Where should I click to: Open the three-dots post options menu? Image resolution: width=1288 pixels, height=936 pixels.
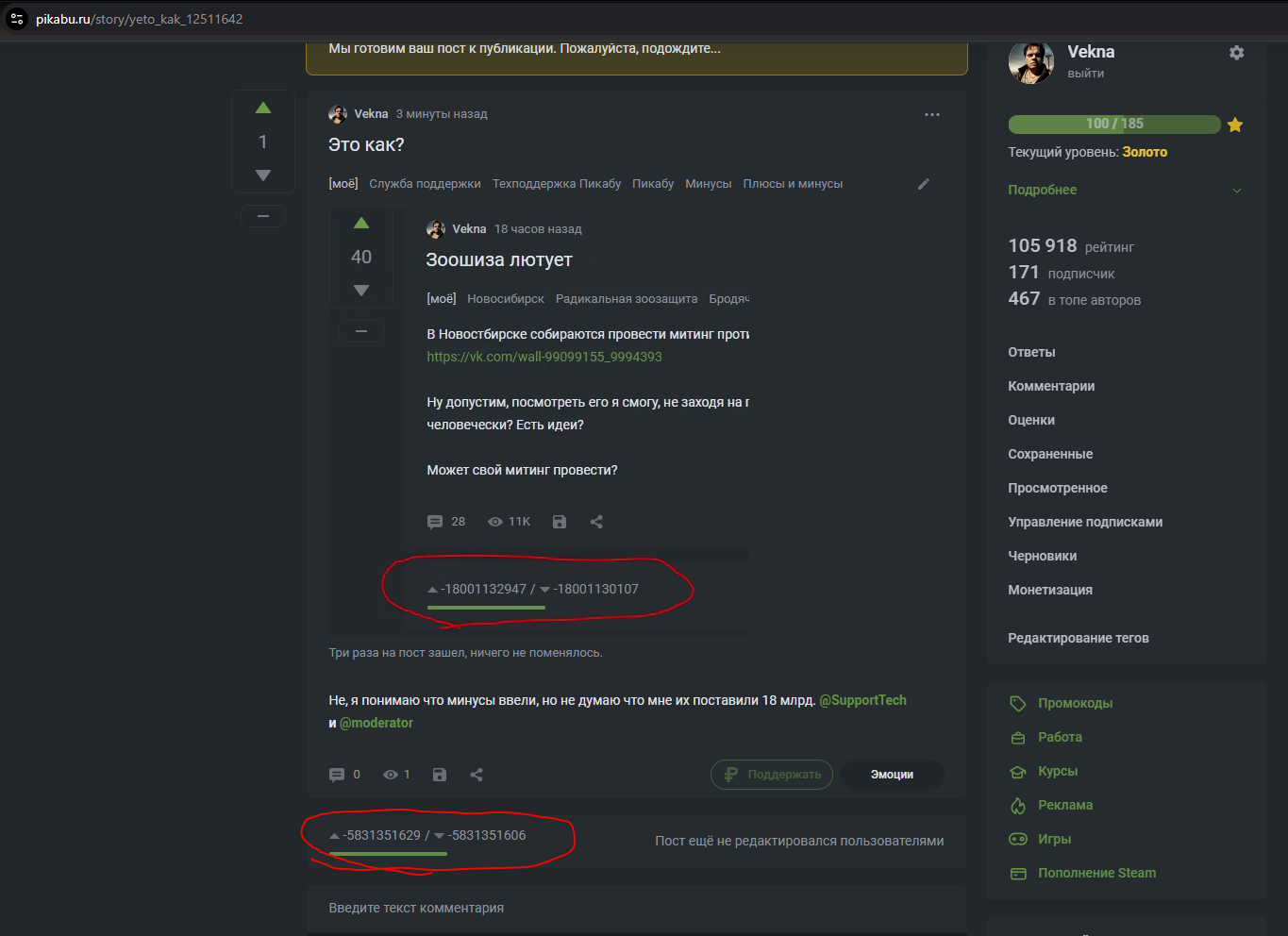932,114
